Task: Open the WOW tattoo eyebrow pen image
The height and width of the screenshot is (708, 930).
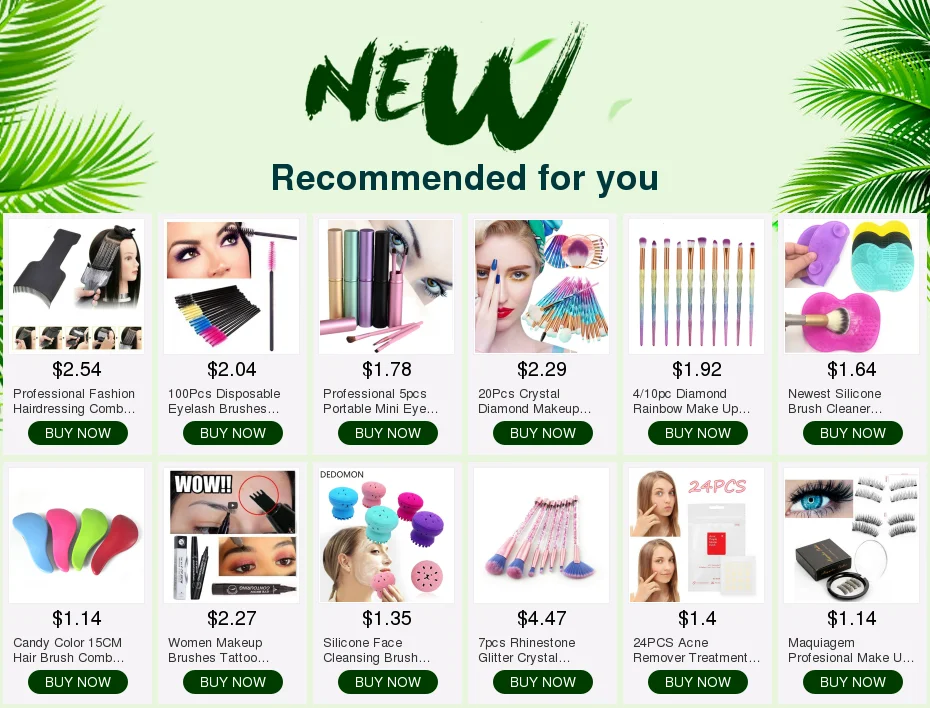Action: point(231,535)
